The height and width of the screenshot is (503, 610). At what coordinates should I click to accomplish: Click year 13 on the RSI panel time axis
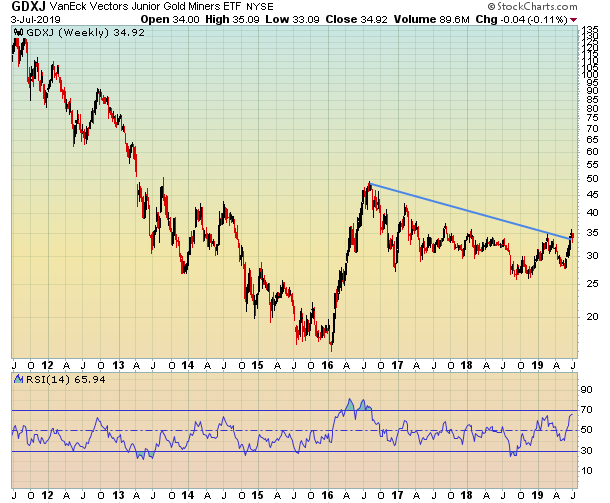[118, 495]
